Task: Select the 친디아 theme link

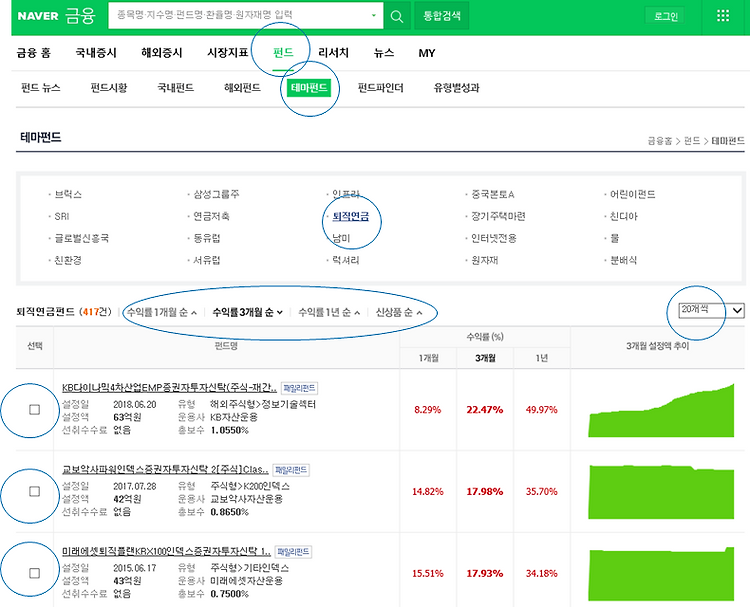Action: point(624,217)
